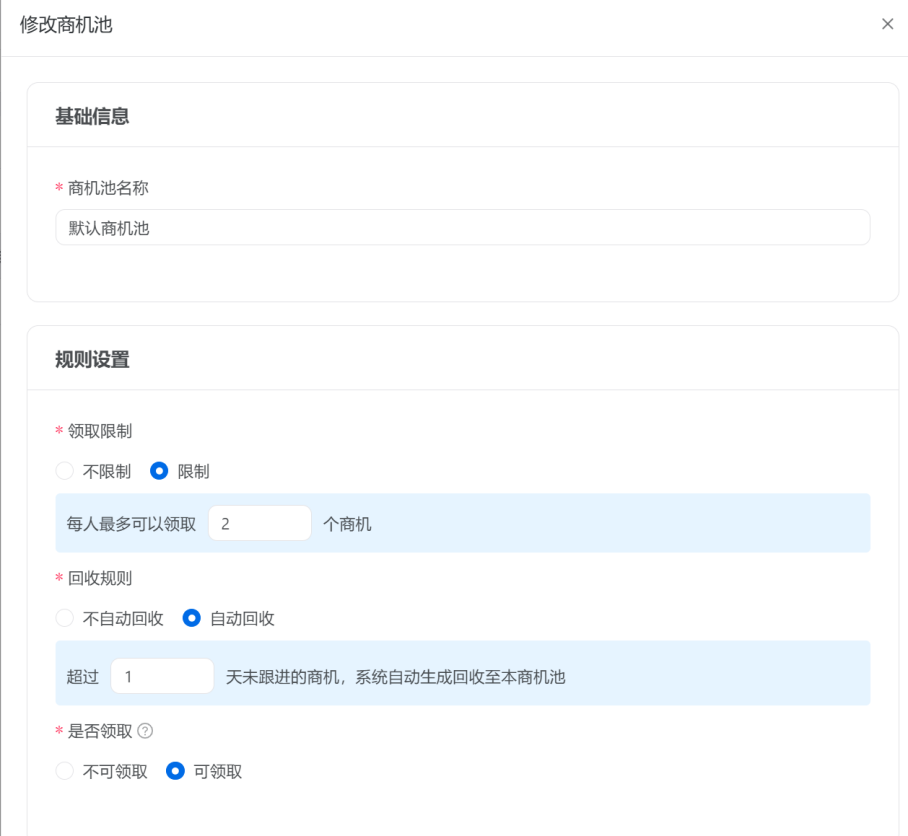Click the 回收规则 field label

[x=100, y=578]
